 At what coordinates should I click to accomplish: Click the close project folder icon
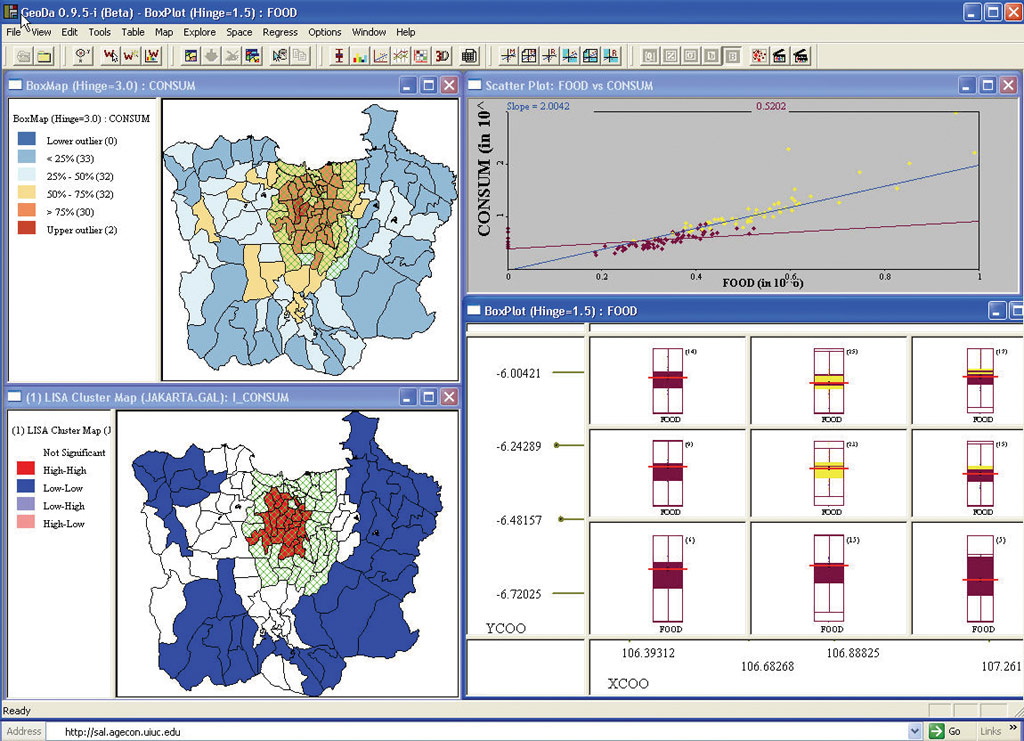(44, 56)
